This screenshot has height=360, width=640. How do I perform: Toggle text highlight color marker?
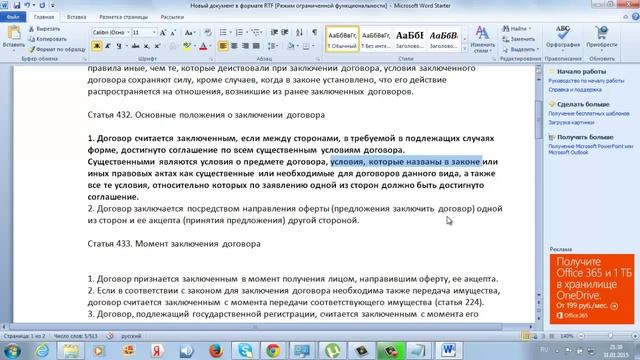[187, 46]
